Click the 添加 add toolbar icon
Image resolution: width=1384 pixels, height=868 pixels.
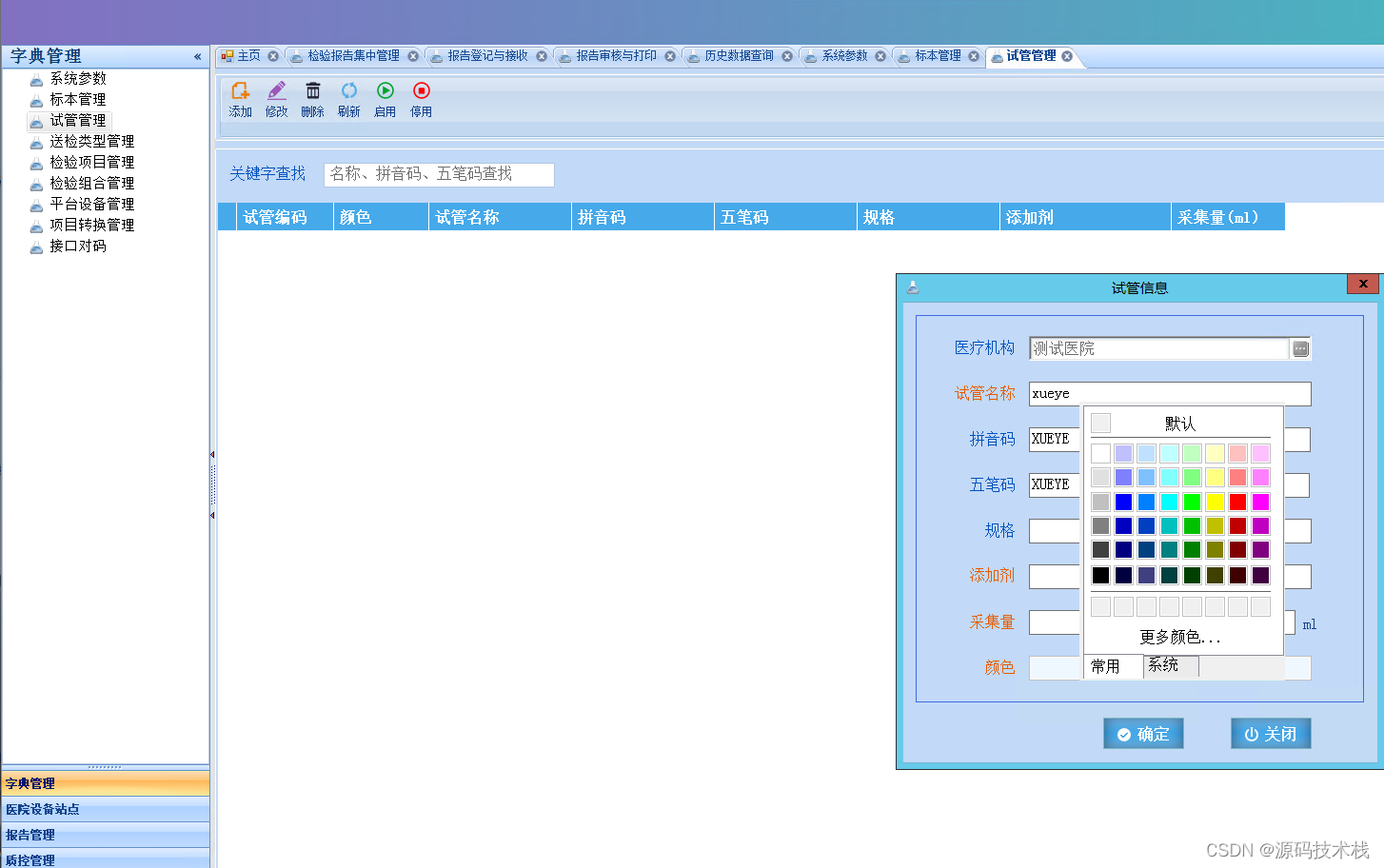(x=240, y=99)
